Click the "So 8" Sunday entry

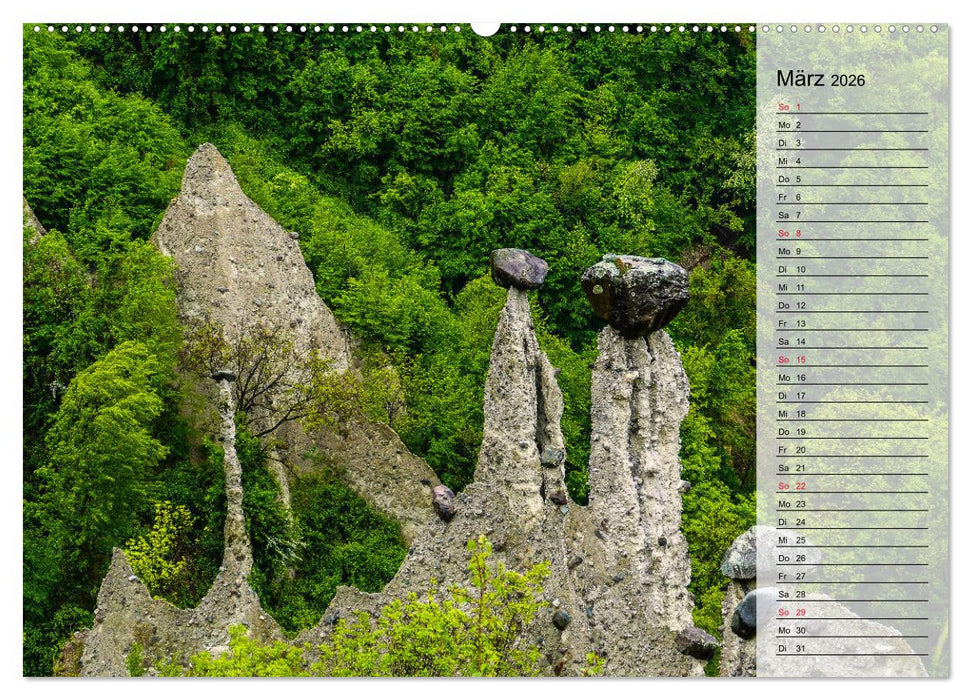click(x=784, y=231)
